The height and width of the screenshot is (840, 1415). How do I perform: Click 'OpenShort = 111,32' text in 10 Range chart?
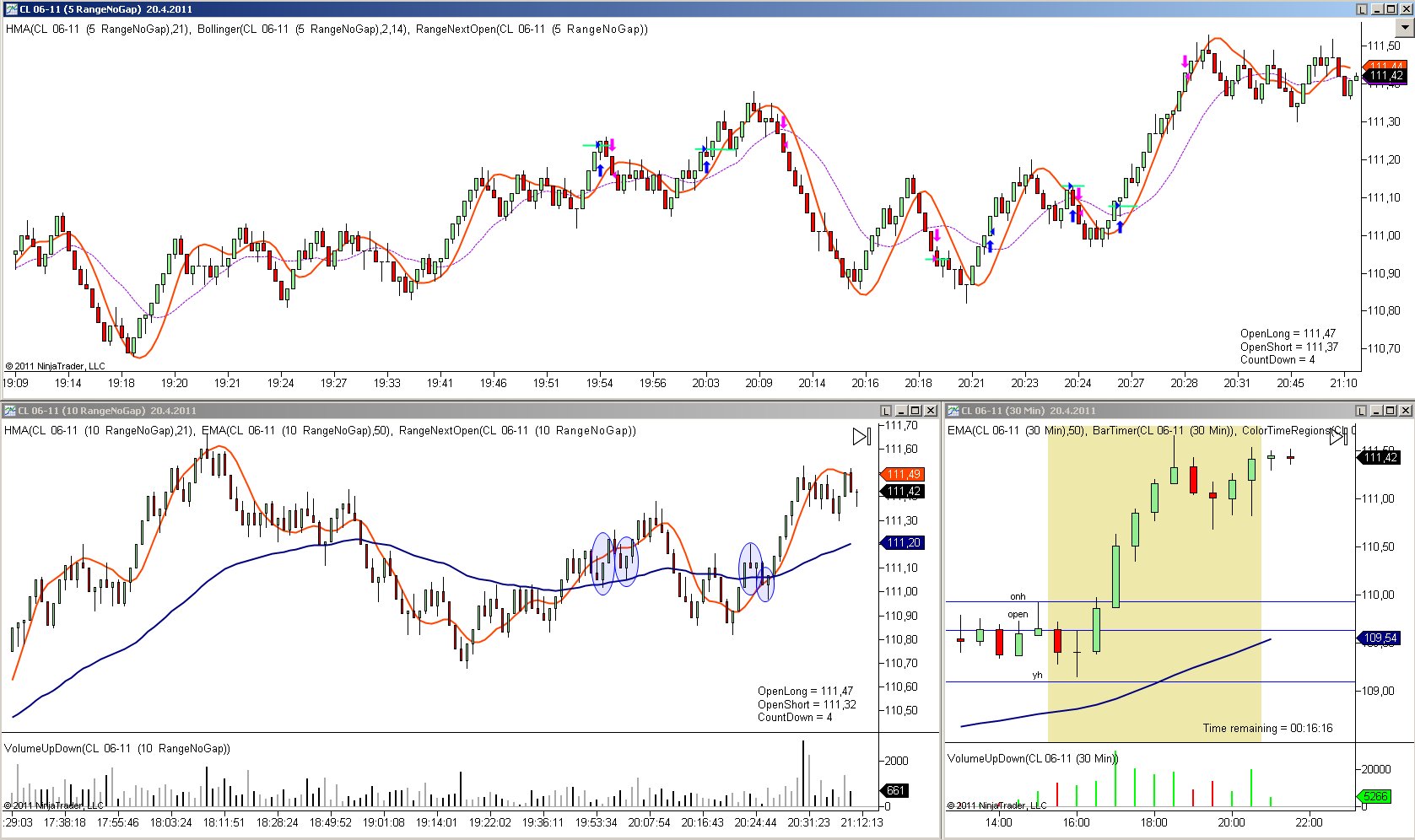point(807,704)
